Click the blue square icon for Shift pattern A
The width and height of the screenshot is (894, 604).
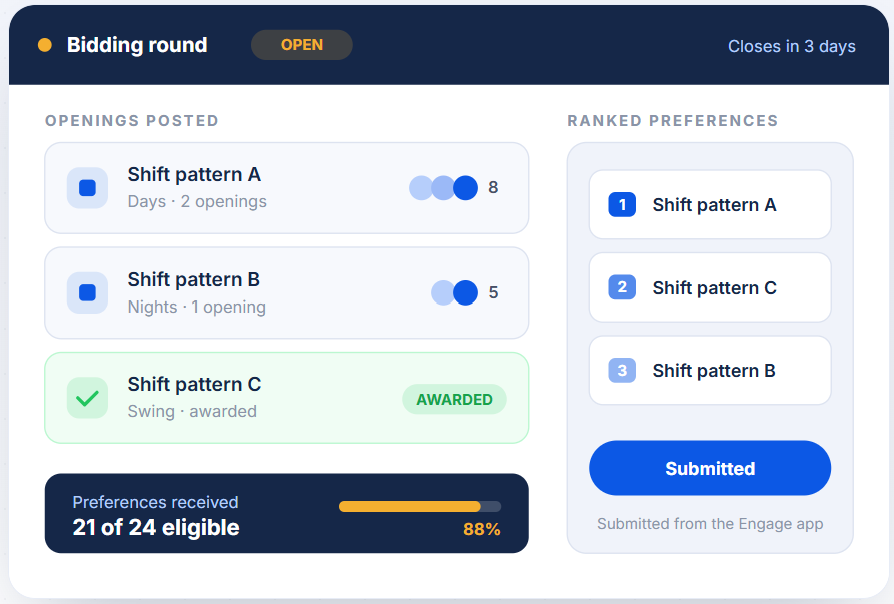coord(87,188)
